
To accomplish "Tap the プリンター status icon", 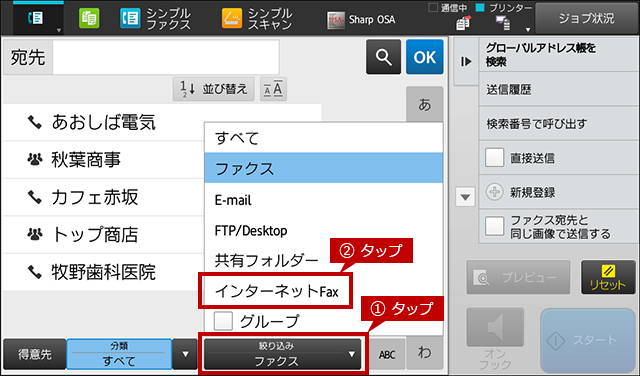I will pyautogui.click(x=503, y=24).
